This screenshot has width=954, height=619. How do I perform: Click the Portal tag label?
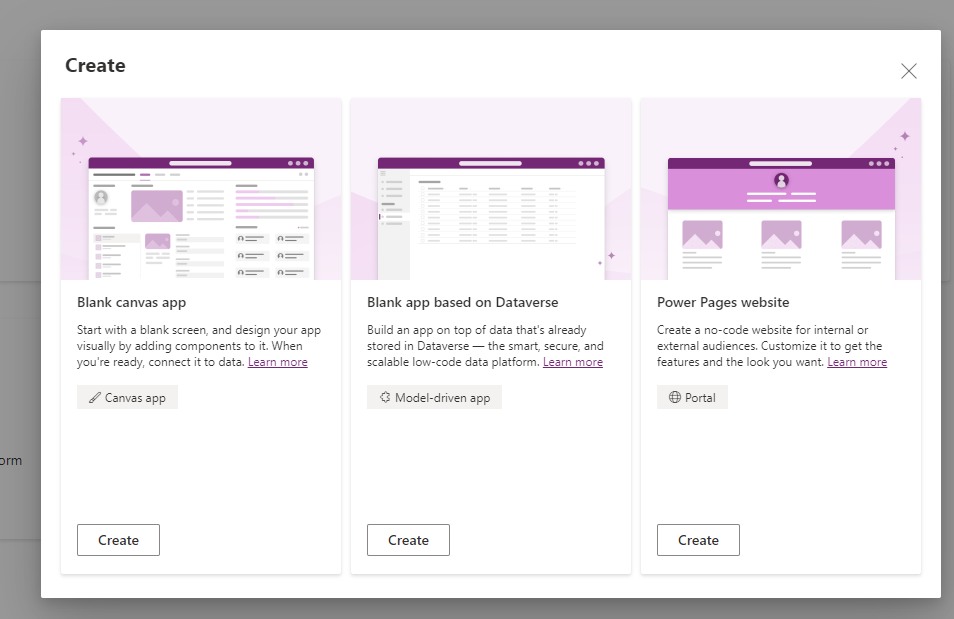pyautogui.click(x=700, y=398)
